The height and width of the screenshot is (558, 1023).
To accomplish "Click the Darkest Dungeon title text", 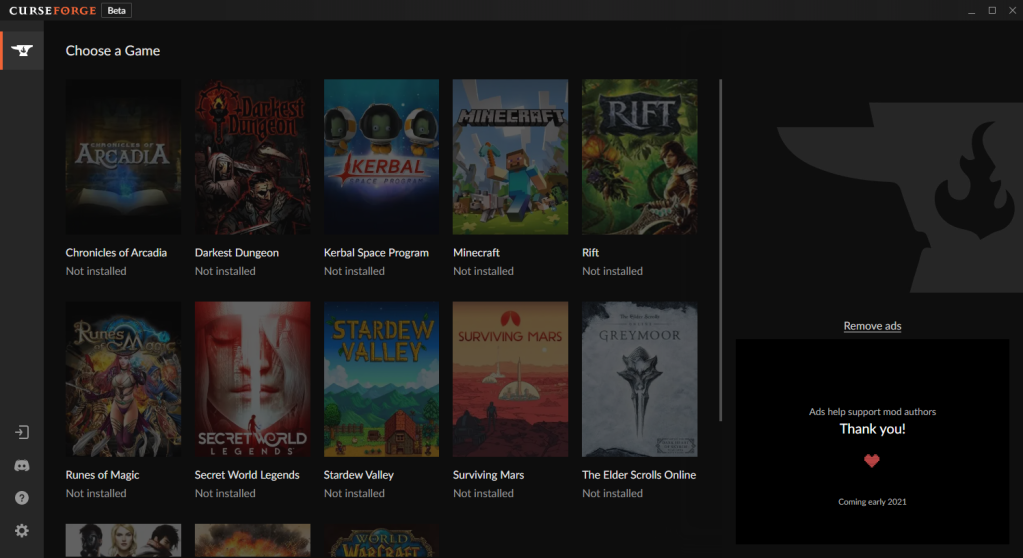I will coord(237,253).
